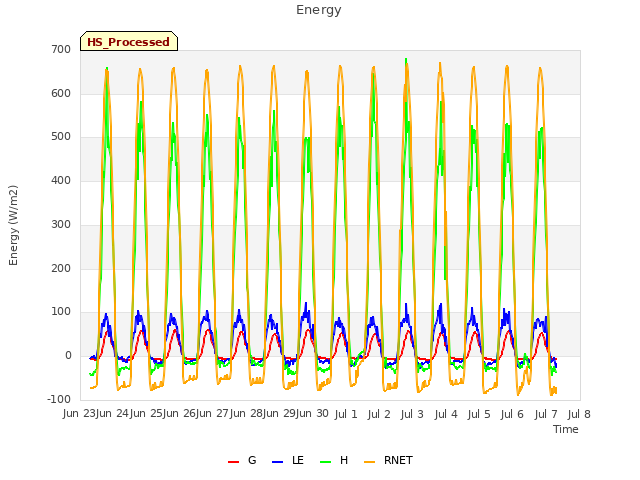Click the Jul 8 date tick
640x480 pixels.
pyautogui.click(x=579, y=414)
